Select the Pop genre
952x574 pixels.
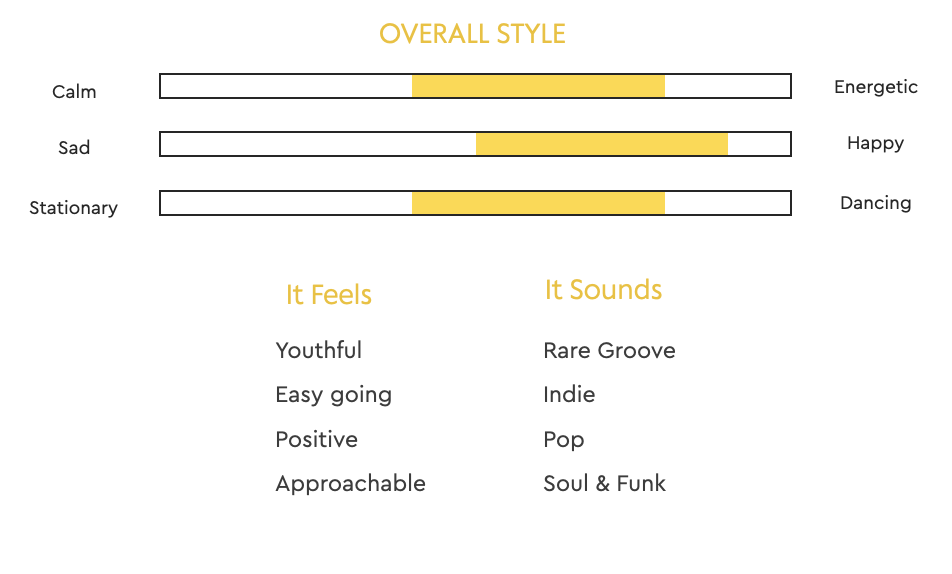[x=563, y=440]
